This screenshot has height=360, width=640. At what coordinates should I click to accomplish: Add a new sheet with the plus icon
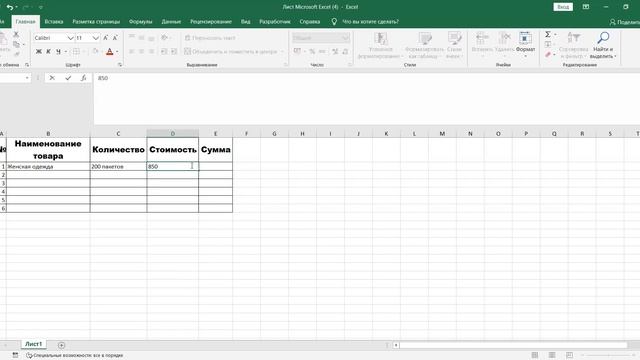point(61,345)
